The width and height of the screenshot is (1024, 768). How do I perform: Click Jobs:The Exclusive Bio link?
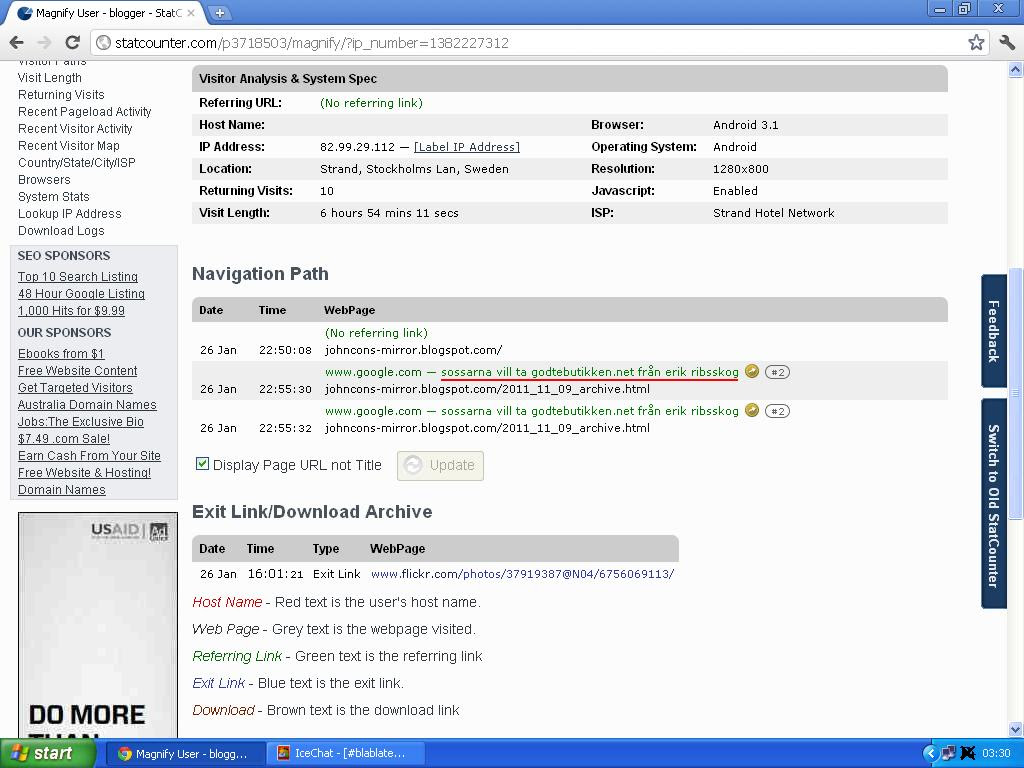click(81, 421)
